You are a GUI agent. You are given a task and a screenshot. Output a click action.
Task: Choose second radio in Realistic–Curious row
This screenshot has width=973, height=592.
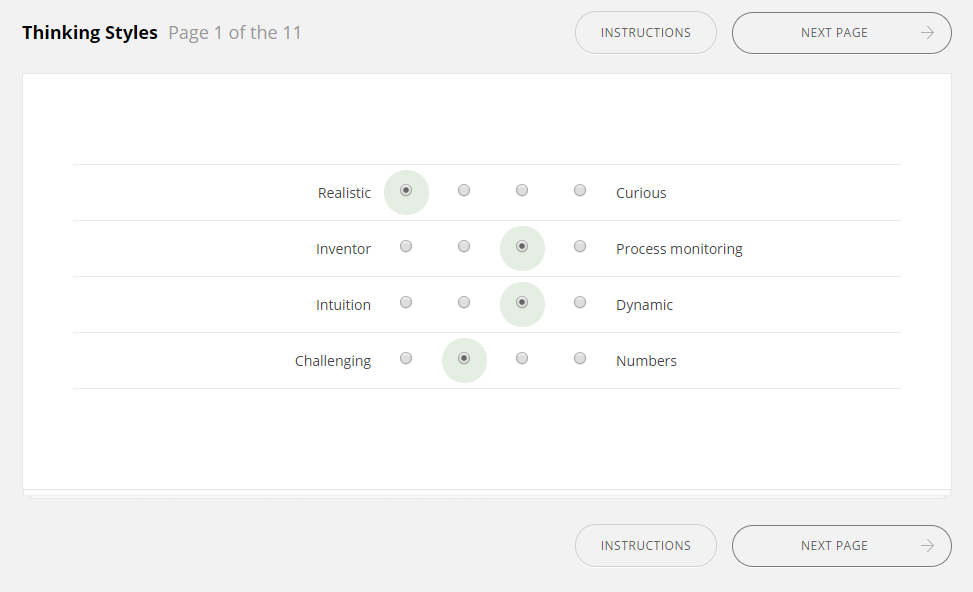(x=464, y=191)
